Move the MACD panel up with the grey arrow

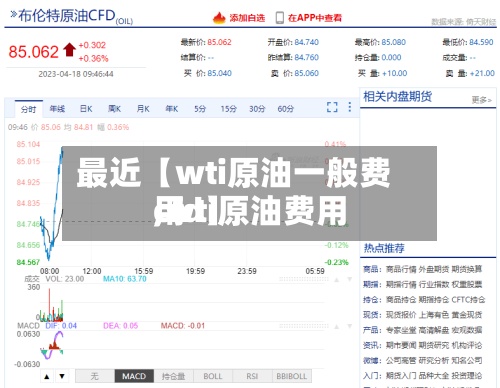point(337,326)
